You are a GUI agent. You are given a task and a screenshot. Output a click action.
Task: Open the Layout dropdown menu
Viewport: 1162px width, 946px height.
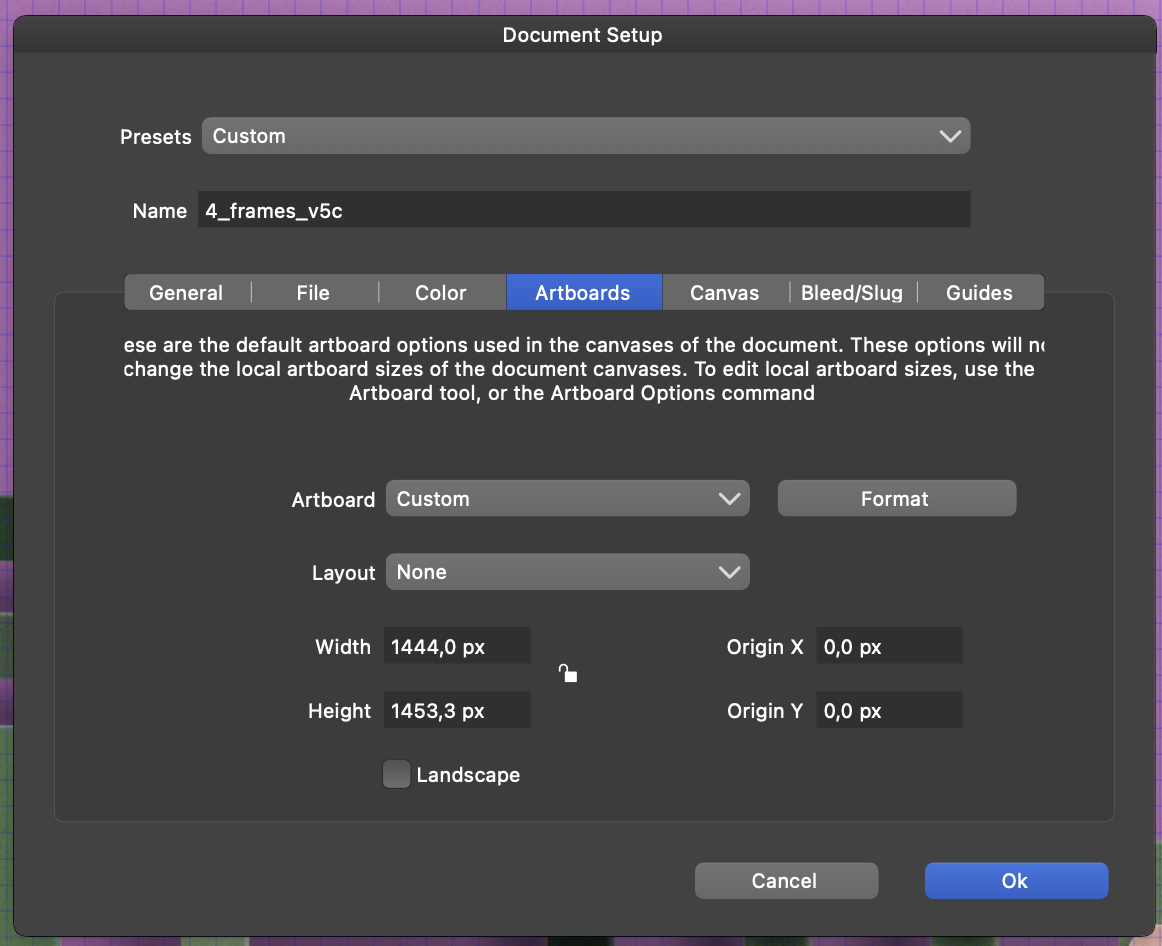tap(567, 573)
